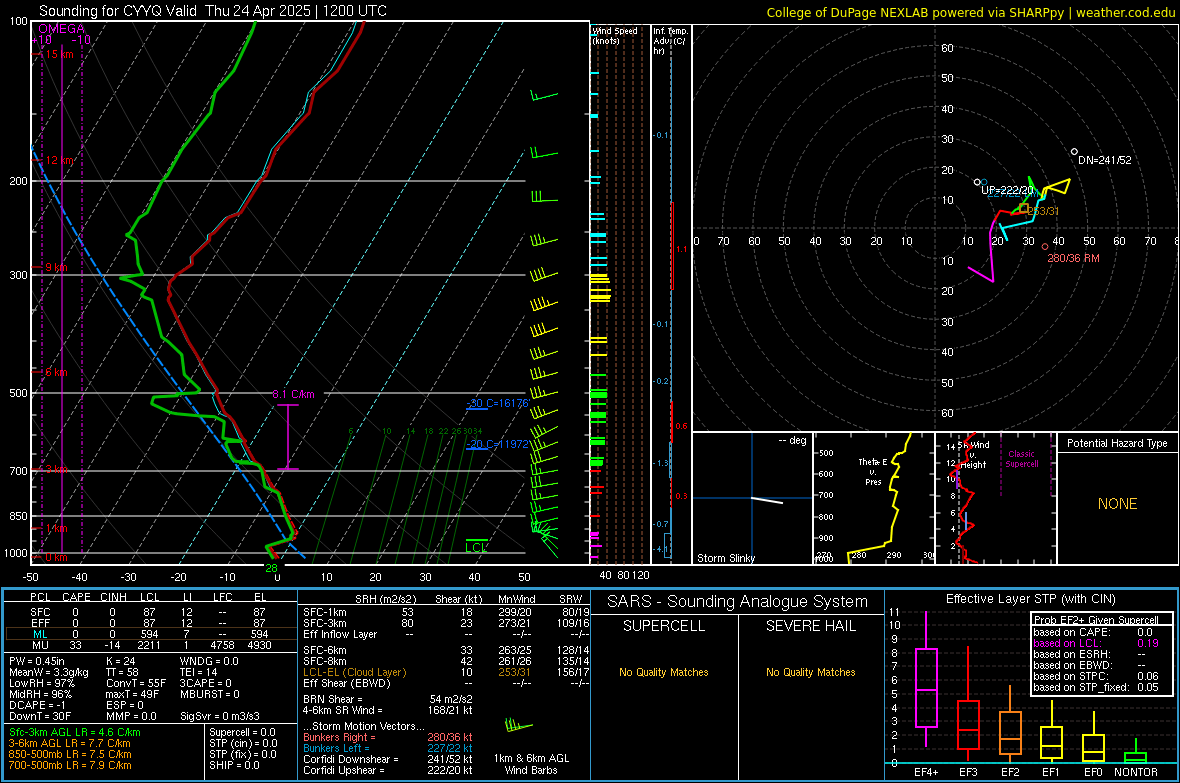Click the '280/36 RM' hodograph label
The width and height of the screenshot is (1180, 783).
pyautogui.click(x=1073, y=258)
